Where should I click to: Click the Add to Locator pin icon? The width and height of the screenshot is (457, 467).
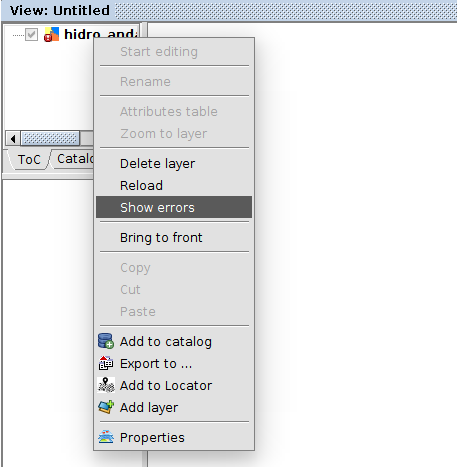(106, 385)
